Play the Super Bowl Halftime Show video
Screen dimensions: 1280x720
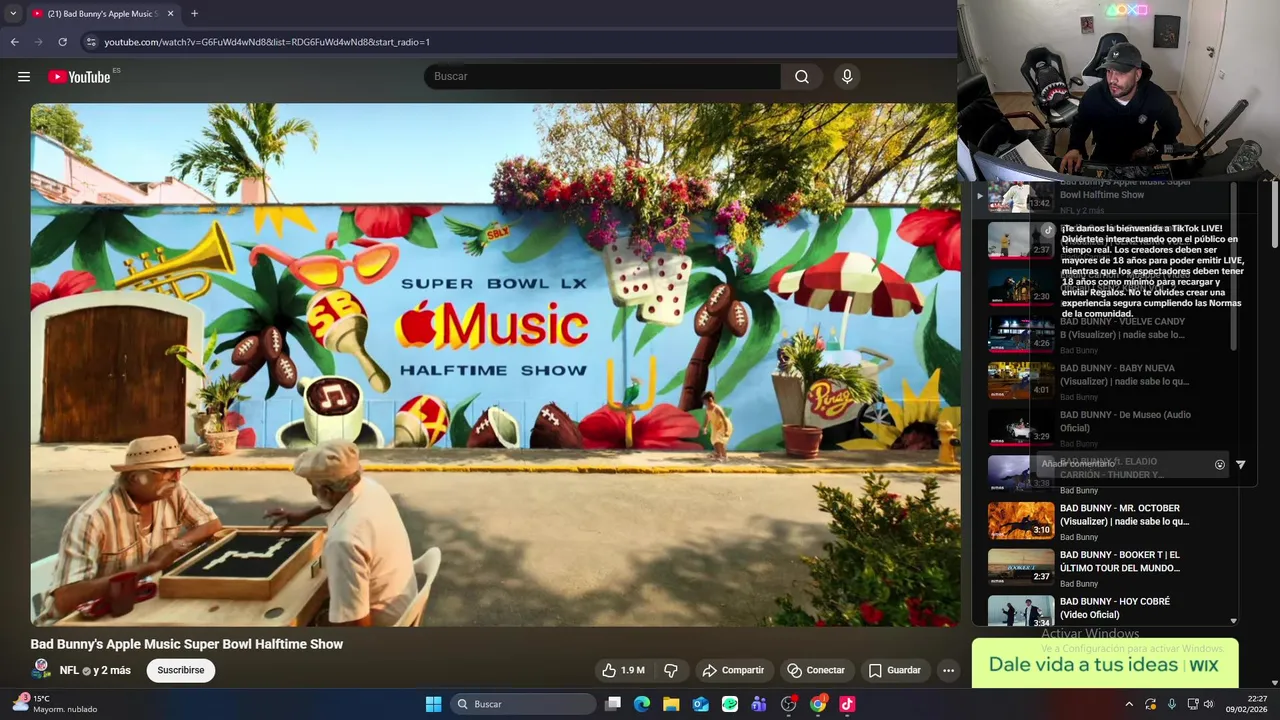point(495,365)
